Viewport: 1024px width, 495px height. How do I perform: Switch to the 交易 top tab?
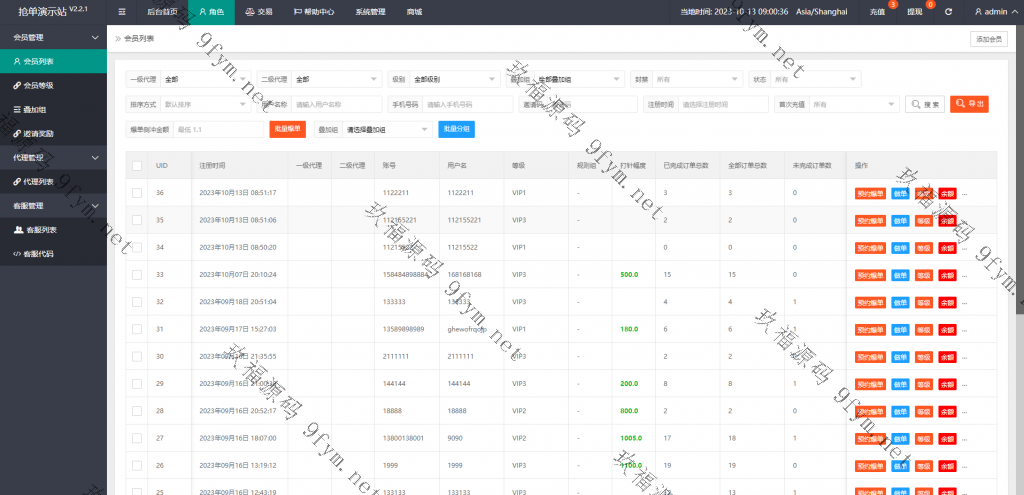click(x=259, y=12)
